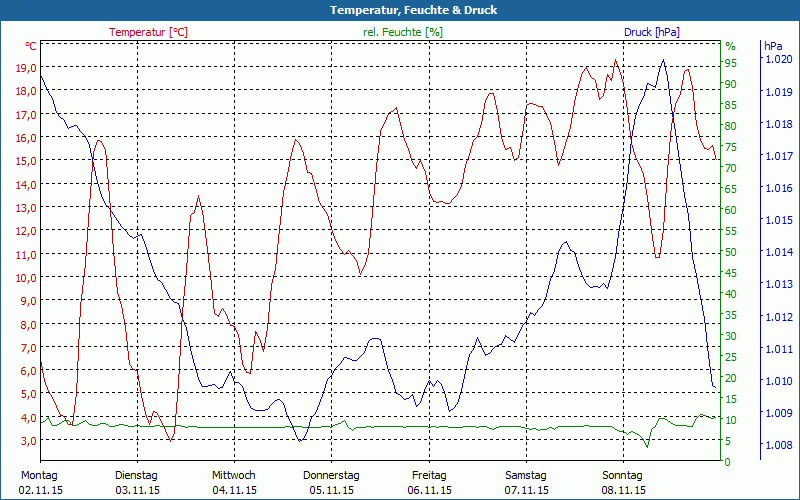Click the 'Freitag' day label
Viewport: 800px width, 500px height.
coord(428,475)
